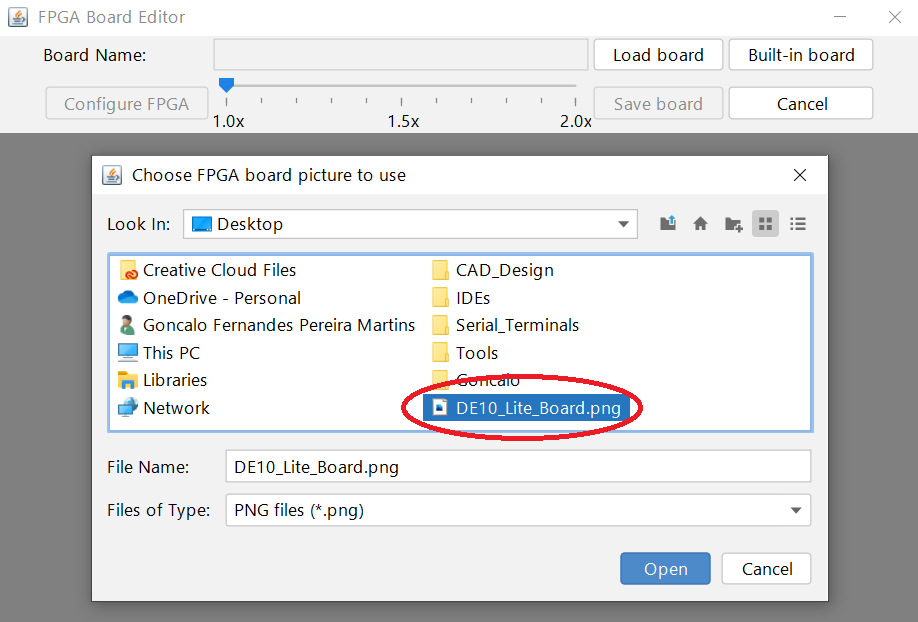Click the Open button

(665, 569)
